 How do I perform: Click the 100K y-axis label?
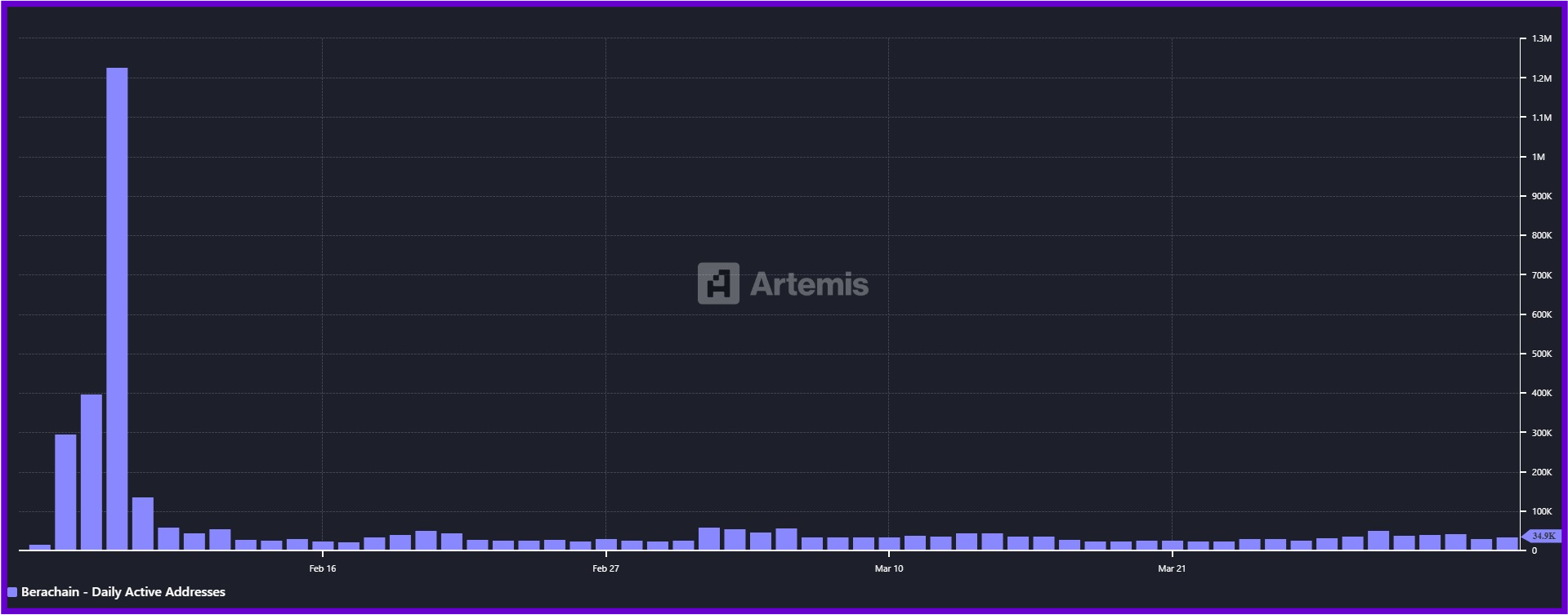pos(1541,511)
